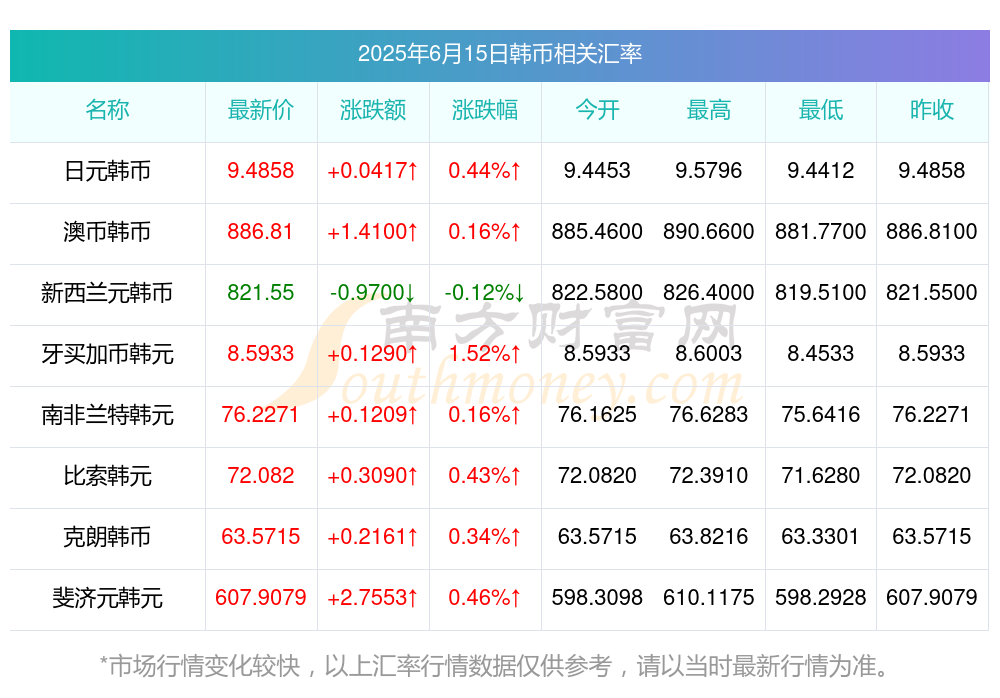
Task: Select the percentage 0.44%↑
Action: tap(485, 170)
